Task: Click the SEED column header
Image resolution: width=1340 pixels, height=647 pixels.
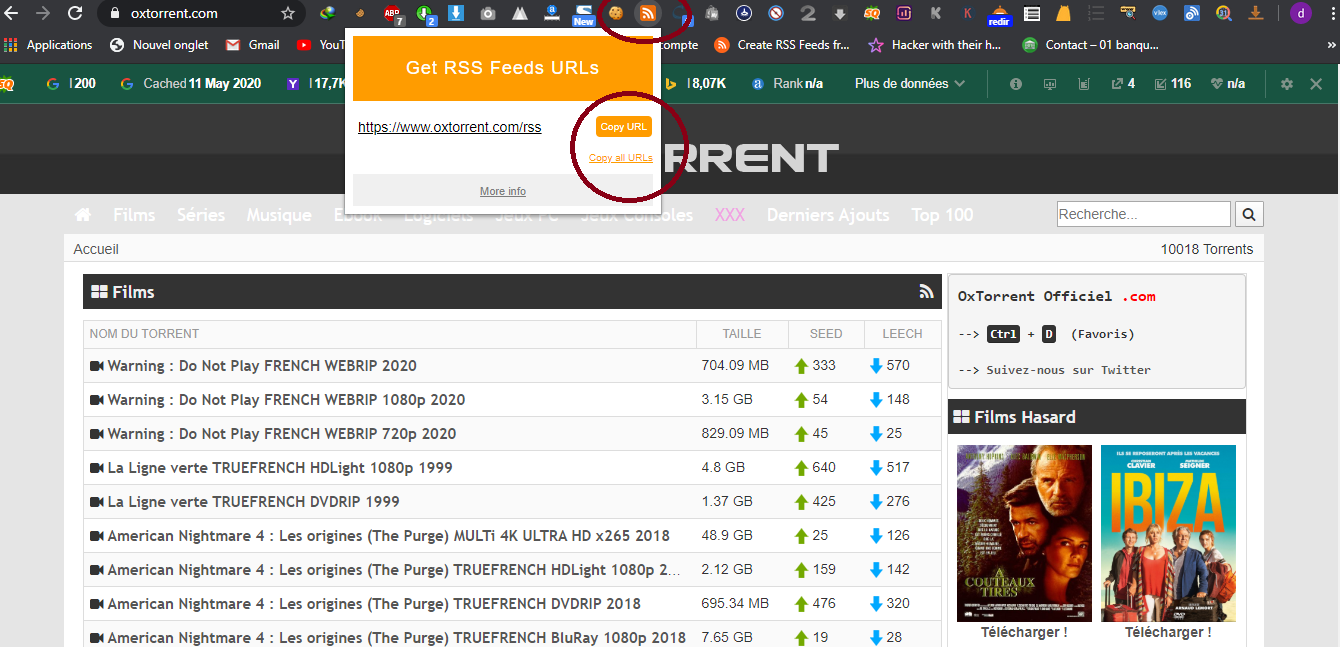Action: pos(826,334)
